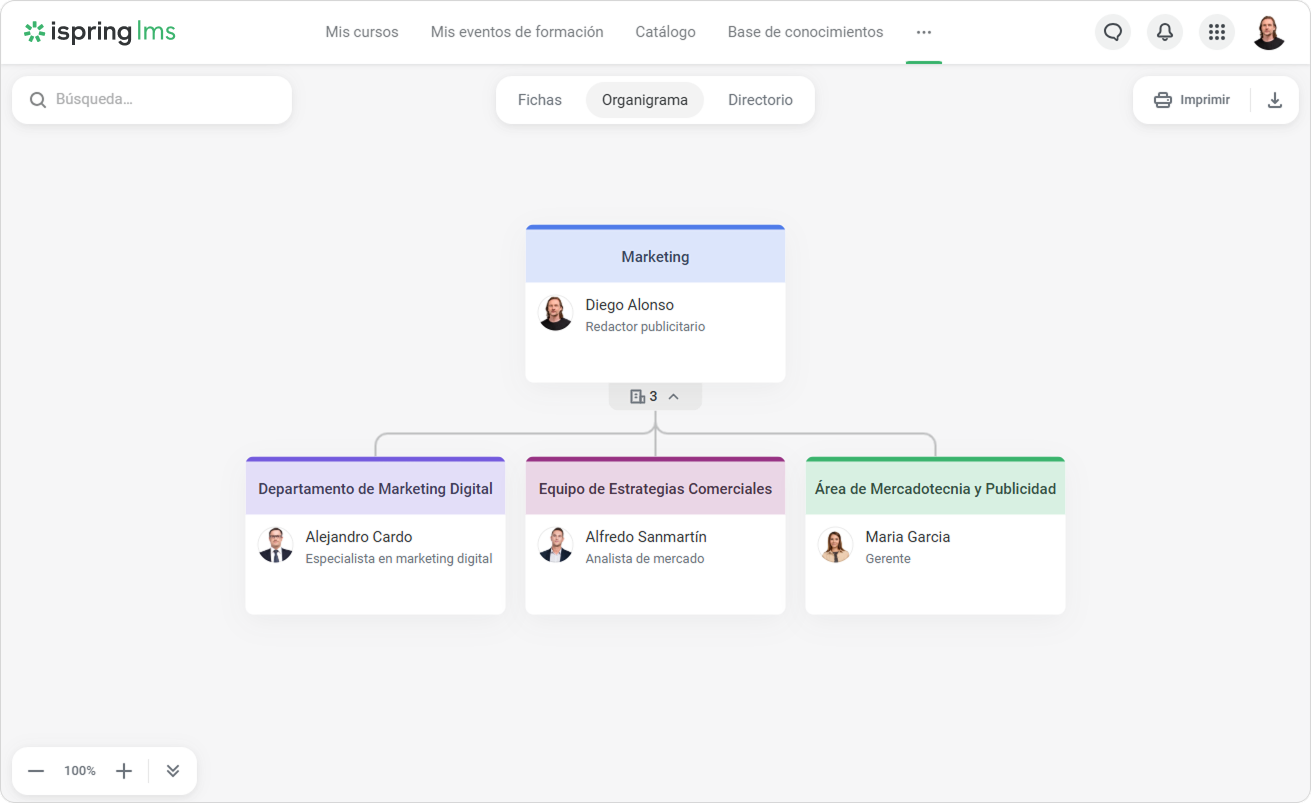This screenshot has width=1311, height=803.
Task: Click the Búsqueda search field
Action: point(160,100)
